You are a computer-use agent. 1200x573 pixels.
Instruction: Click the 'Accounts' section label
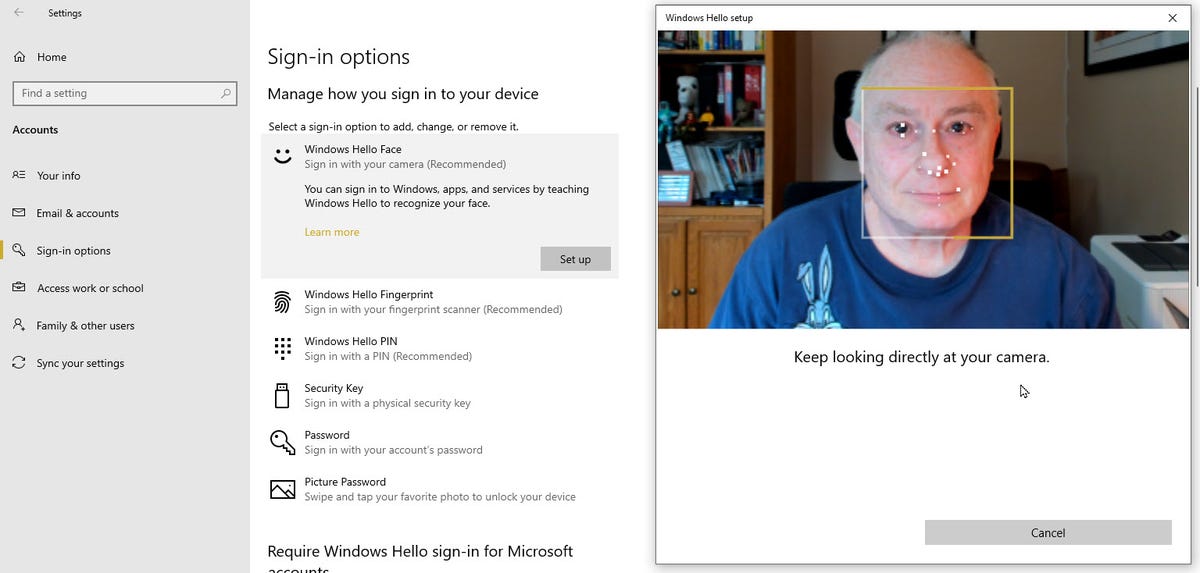click(x=35, y=130)
